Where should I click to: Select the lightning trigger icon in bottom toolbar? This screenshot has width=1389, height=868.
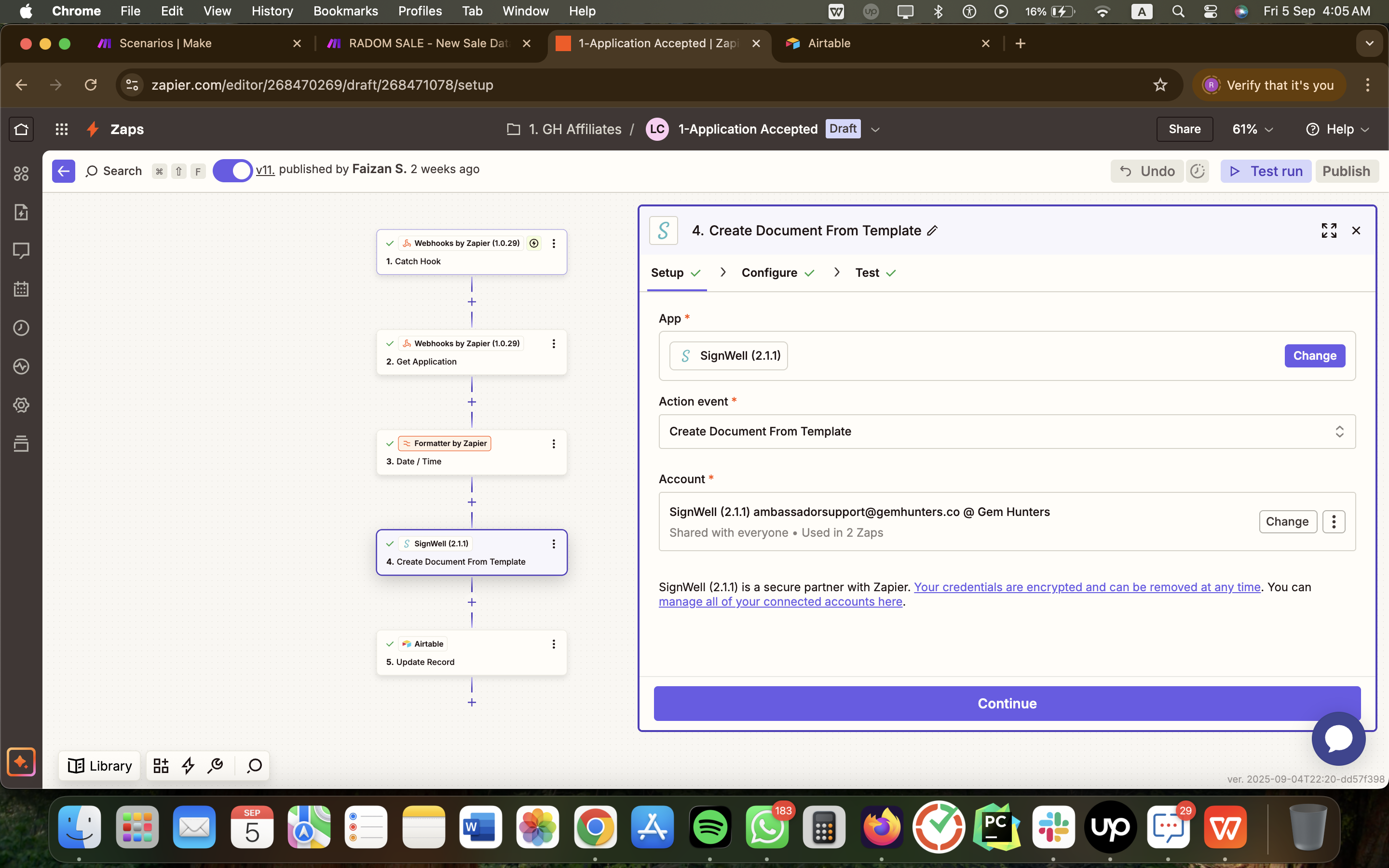(x=188, y=765)
